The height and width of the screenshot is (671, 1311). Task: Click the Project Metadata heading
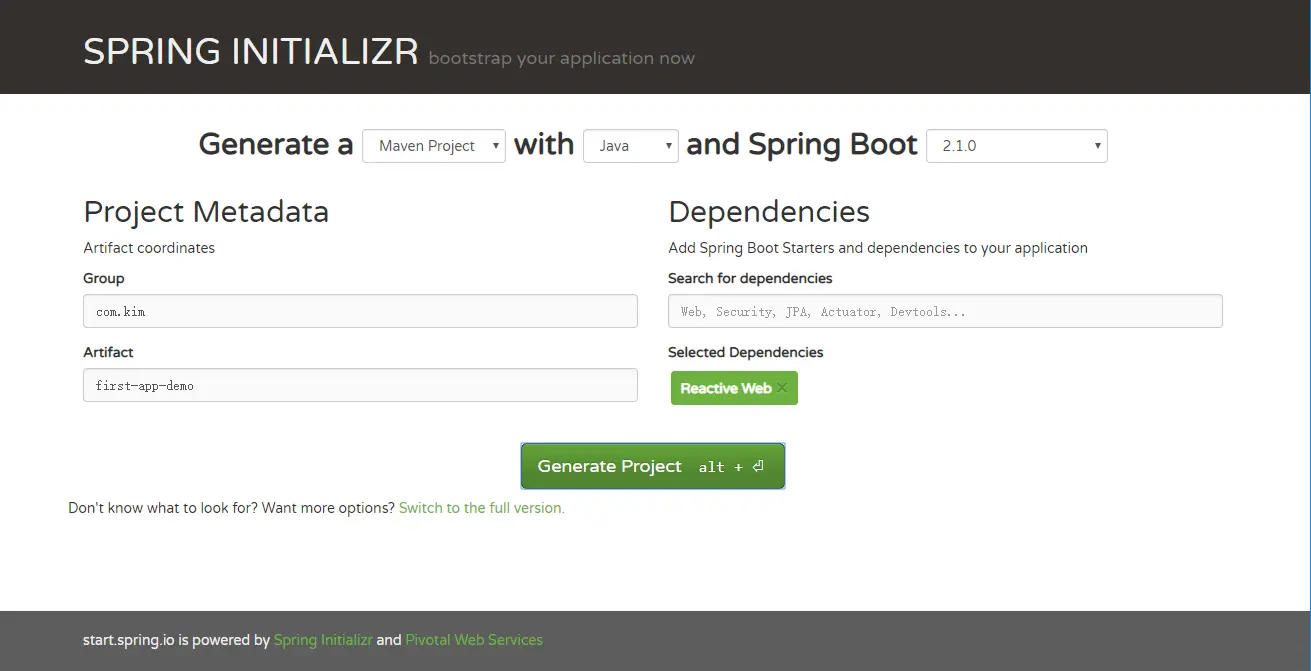click(206, 212)
